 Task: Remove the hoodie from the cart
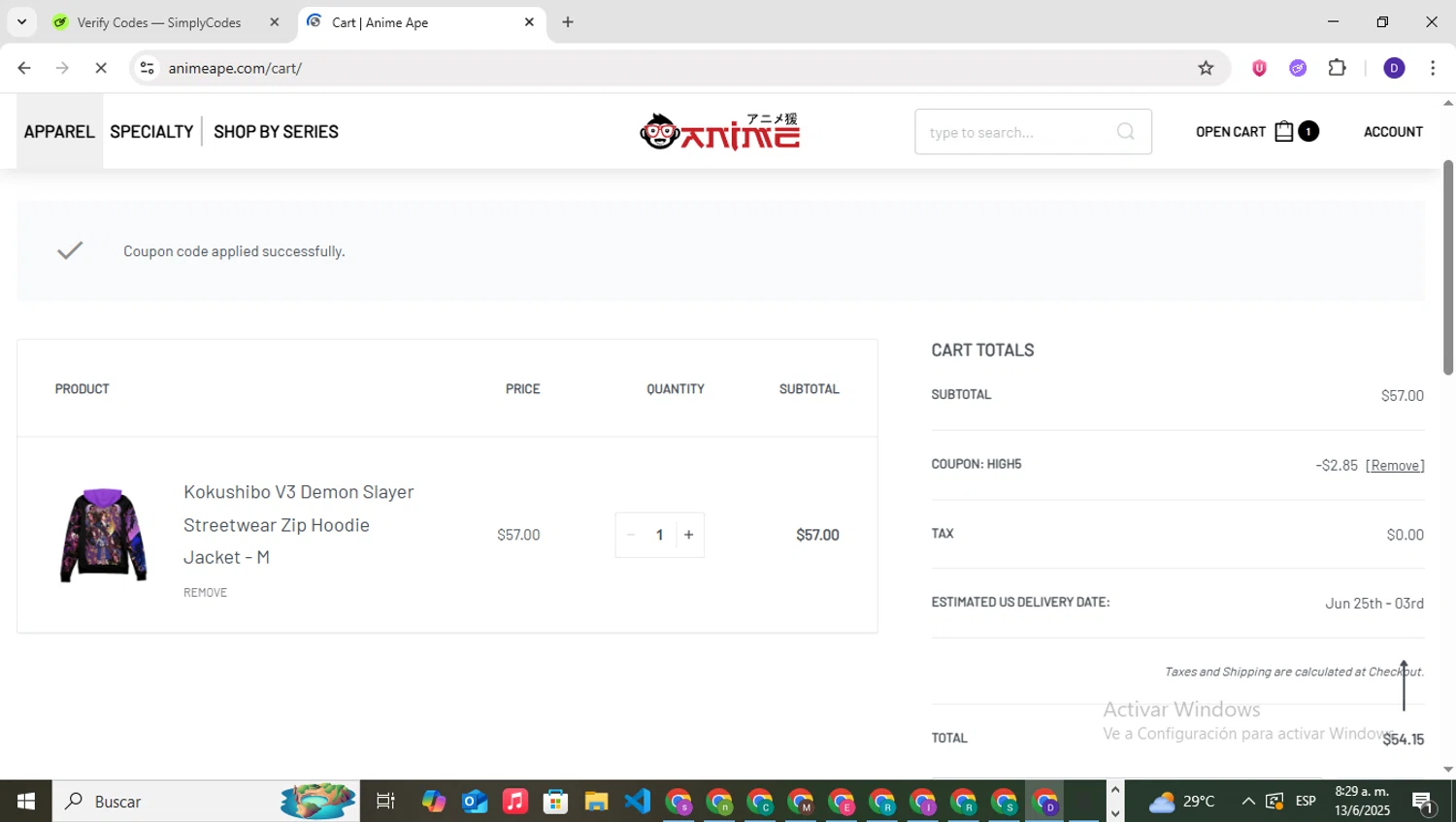205,593
